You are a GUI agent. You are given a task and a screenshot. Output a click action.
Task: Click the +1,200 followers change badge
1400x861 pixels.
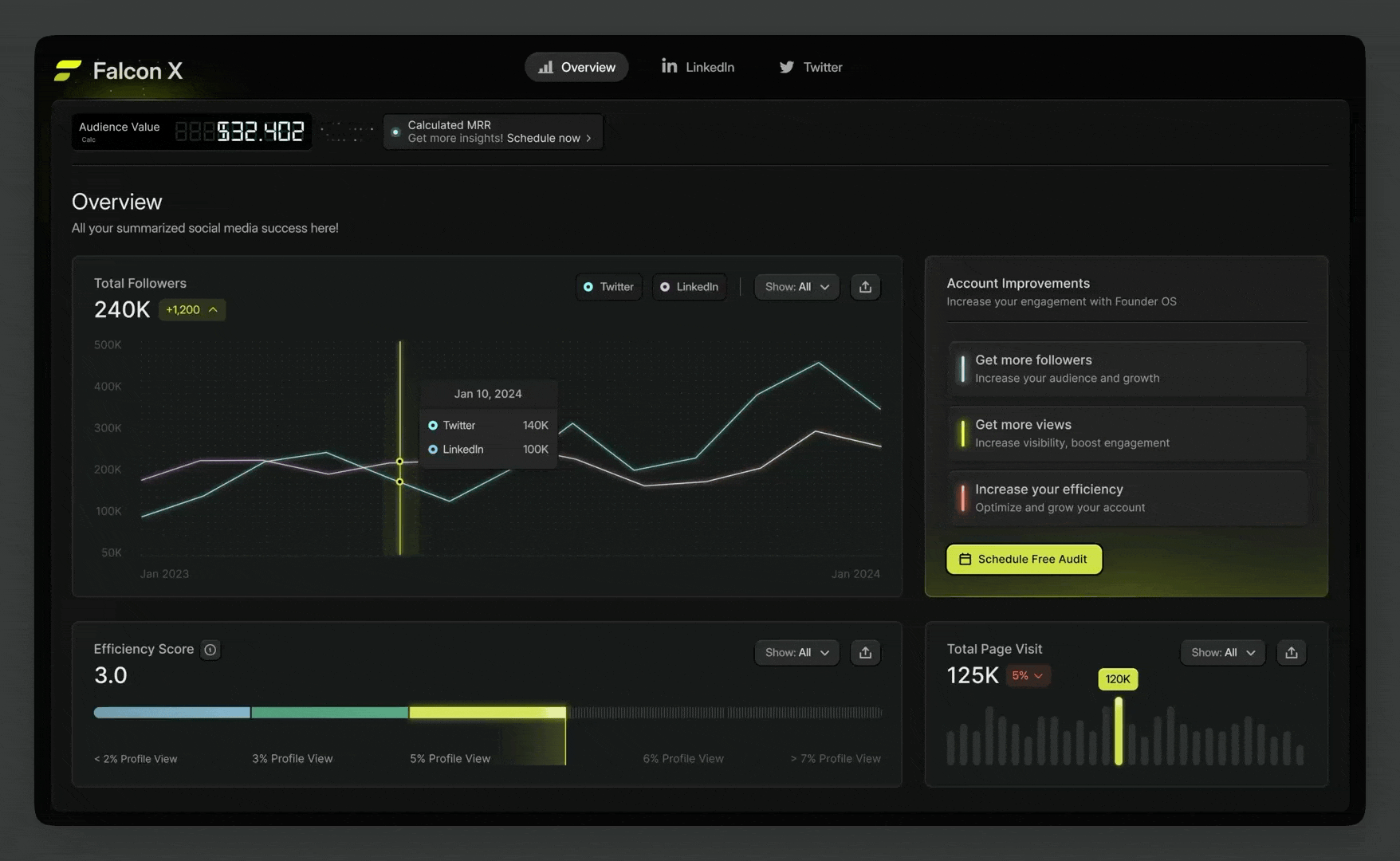[192, 310]
